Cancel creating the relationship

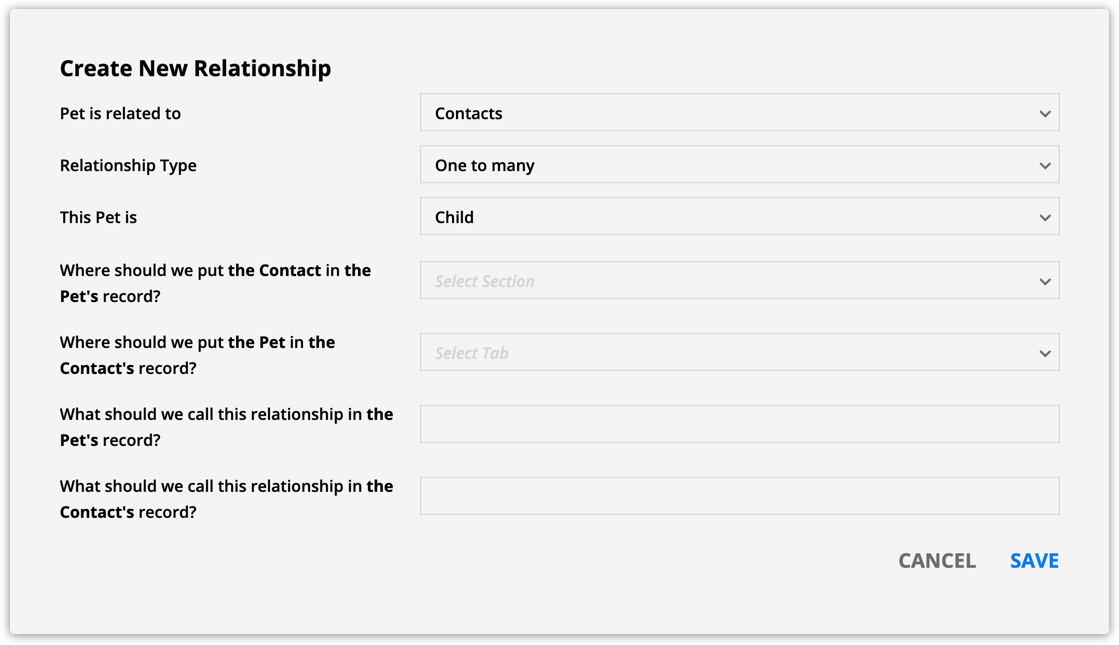pos(937,561)
